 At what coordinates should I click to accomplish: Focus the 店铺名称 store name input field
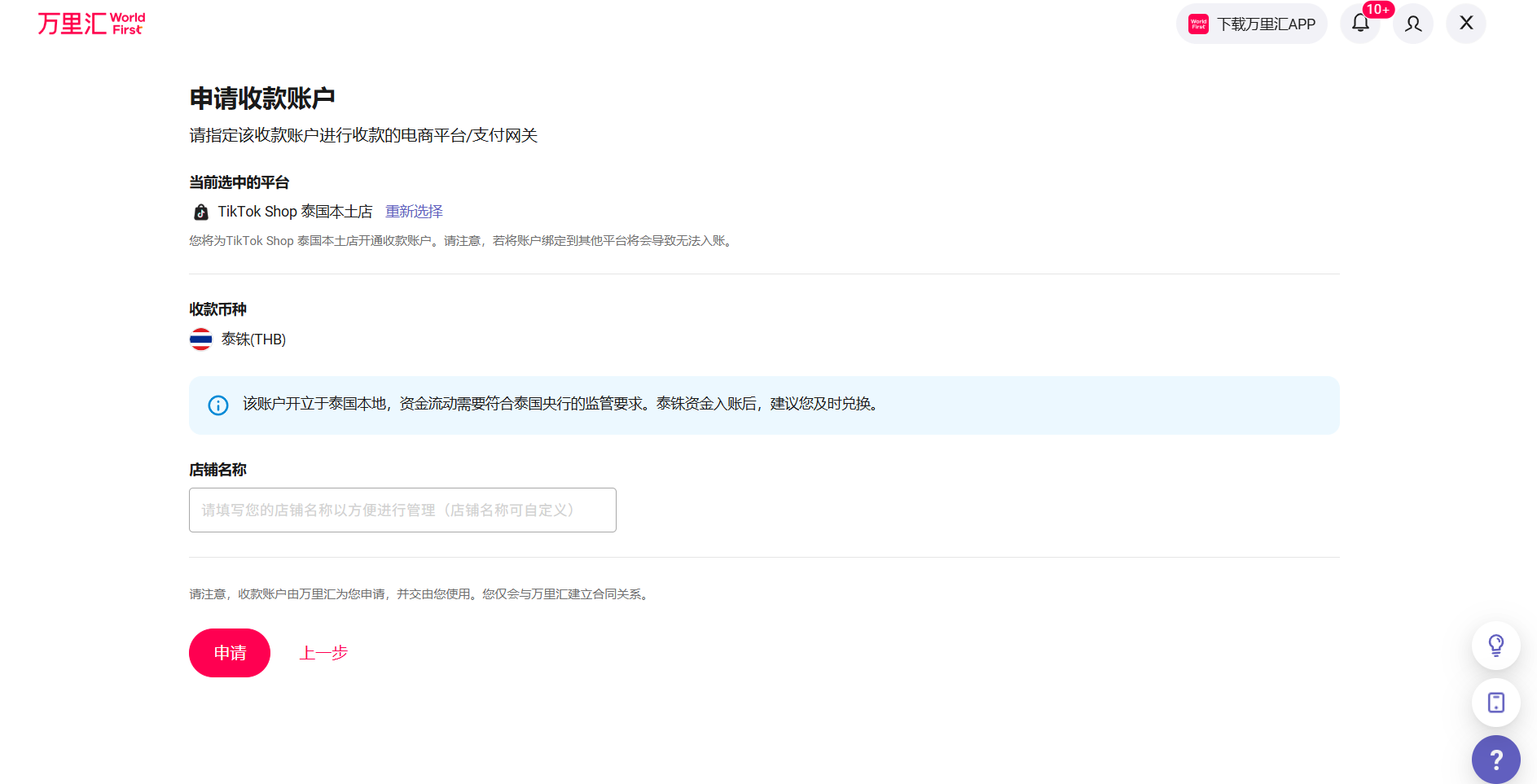(402, 510)
